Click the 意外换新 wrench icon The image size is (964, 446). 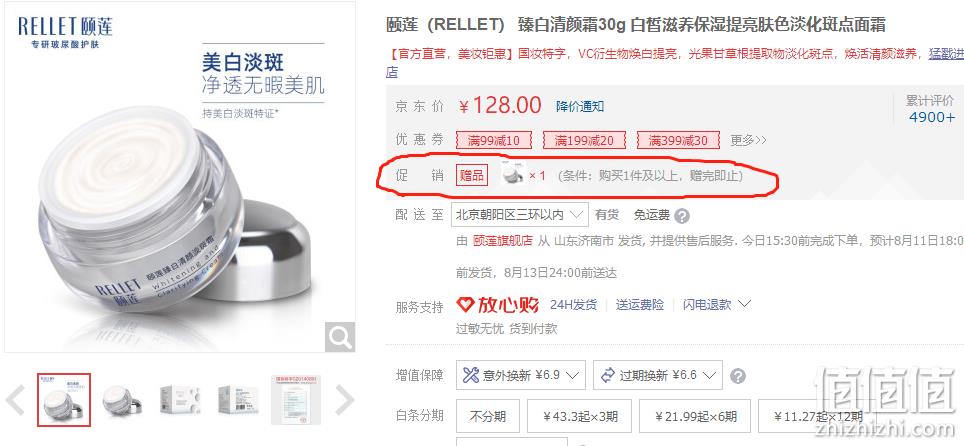470,375
